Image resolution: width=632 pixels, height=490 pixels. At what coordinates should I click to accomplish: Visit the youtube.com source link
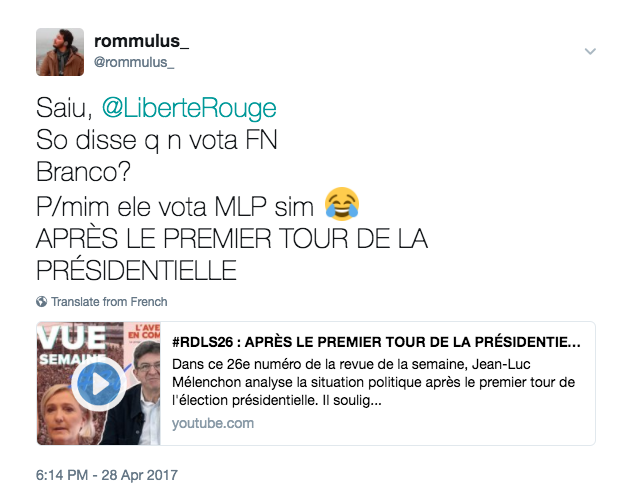213,423
